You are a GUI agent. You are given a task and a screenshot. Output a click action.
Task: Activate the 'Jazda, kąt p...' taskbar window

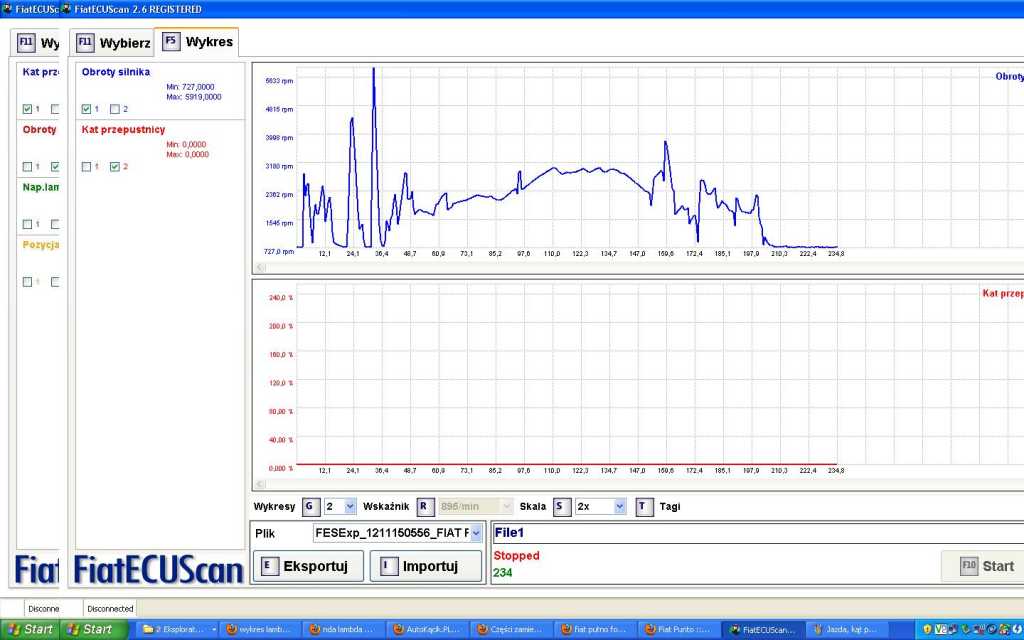(x=843, y=629)
